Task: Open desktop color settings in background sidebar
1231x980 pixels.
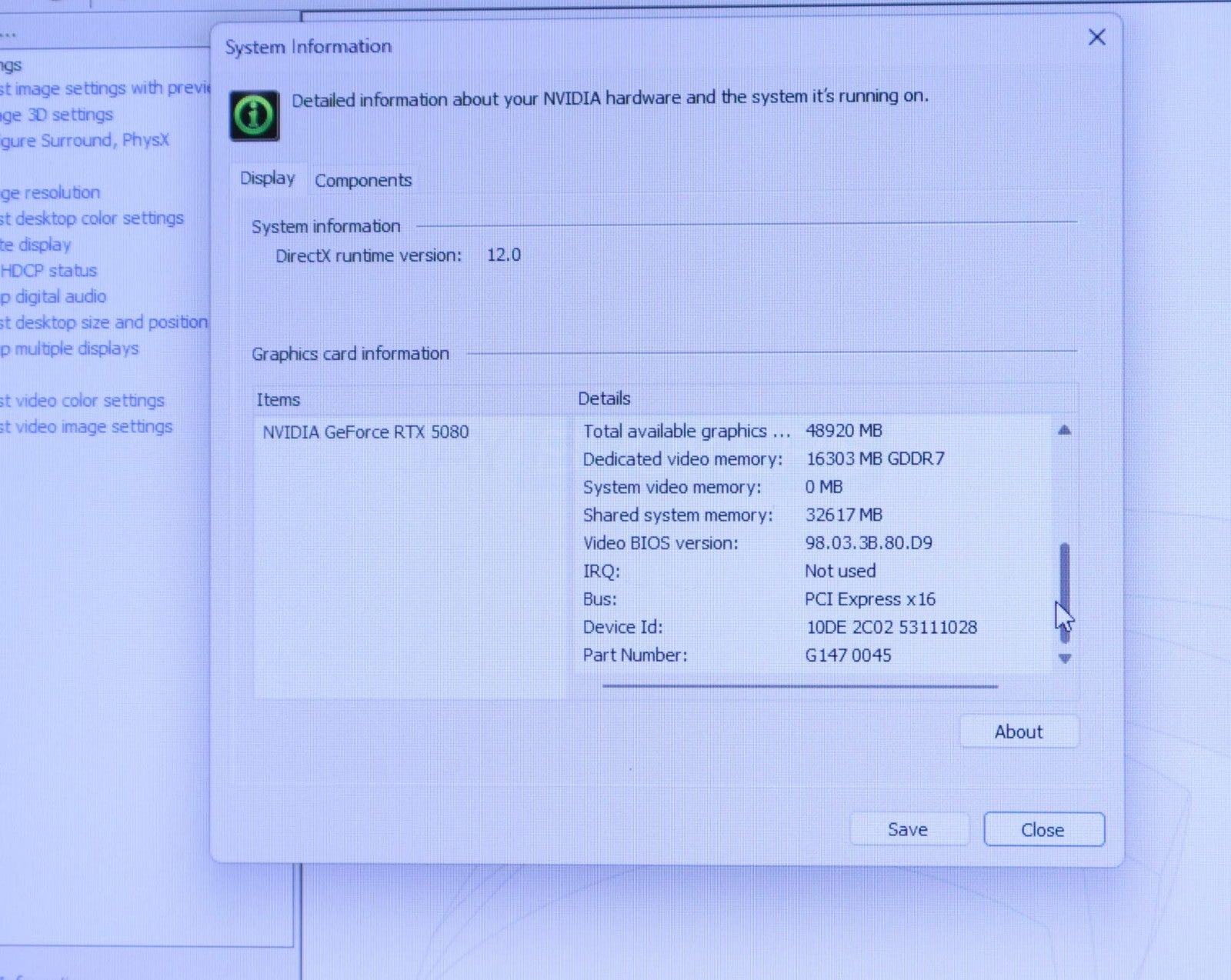Action: pos(92,218)
